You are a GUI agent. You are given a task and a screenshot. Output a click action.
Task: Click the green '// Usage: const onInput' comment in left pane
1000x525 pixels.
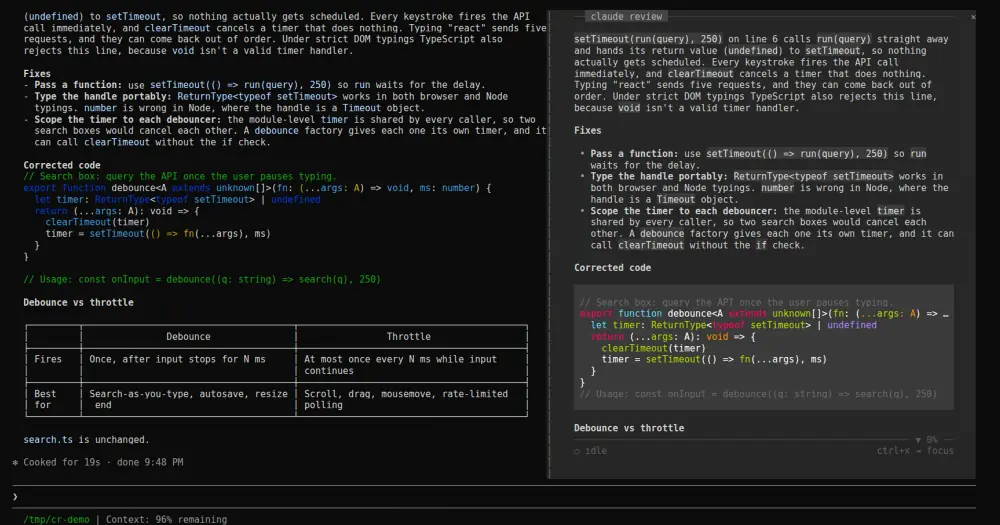pyautogui.click(x=202, y=279)
